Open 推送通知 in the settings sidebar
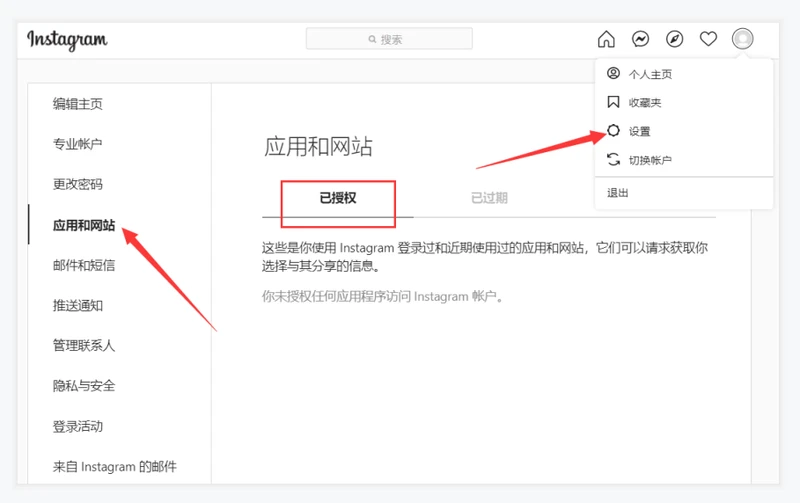Viewport: 800px width, 503px height. (x=78, y=306)
